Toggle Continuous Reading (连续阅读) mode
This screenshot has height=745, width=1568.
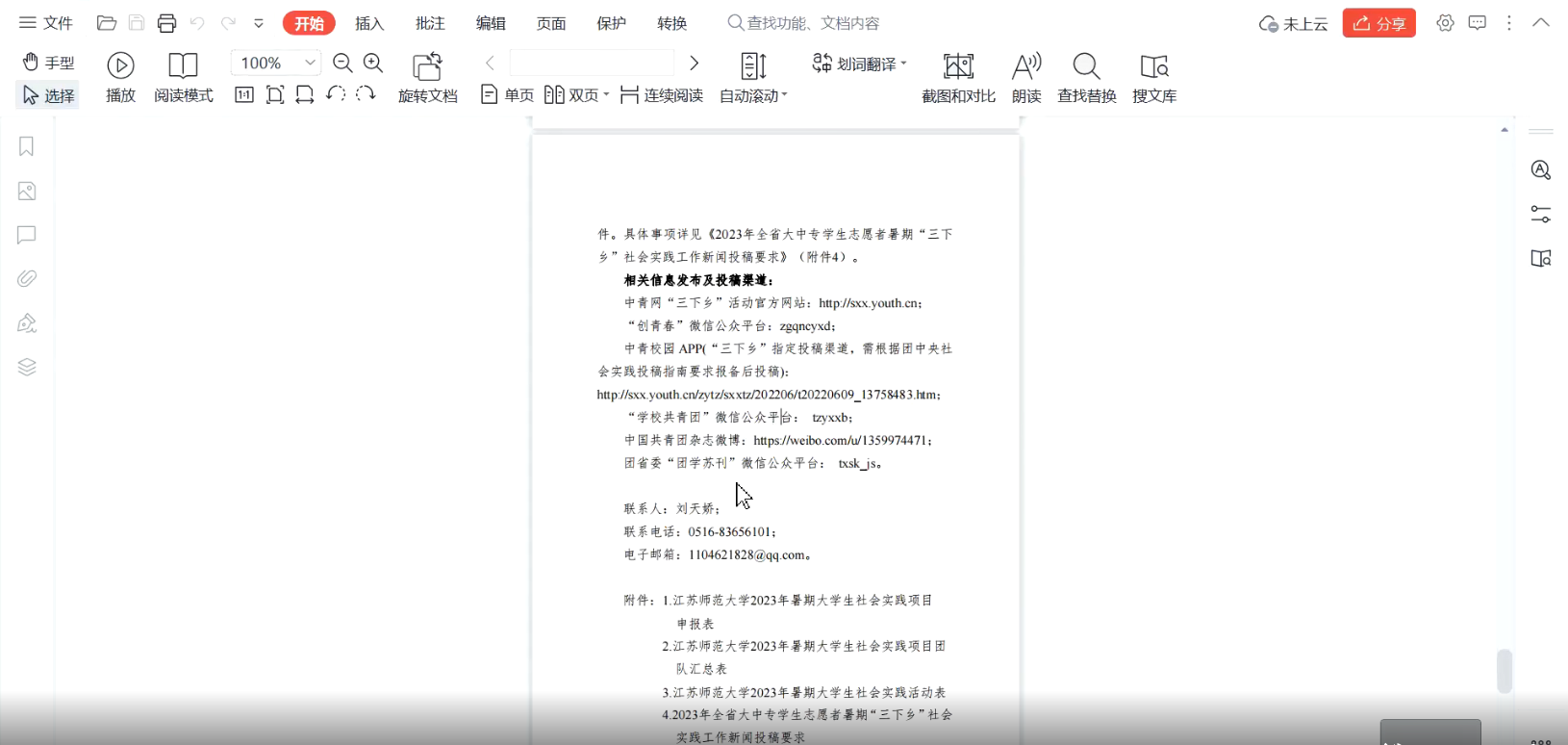662,95
